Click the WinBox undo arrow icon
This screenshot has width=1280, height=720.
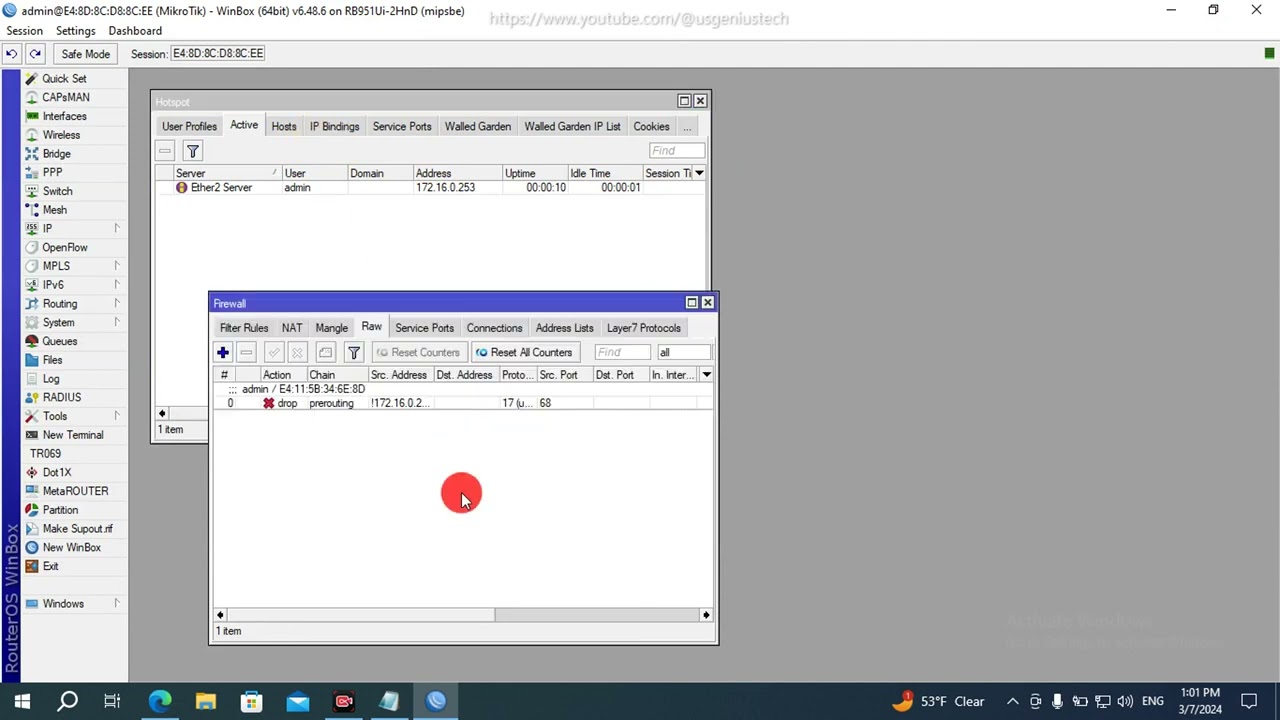(x=12, y=53)
